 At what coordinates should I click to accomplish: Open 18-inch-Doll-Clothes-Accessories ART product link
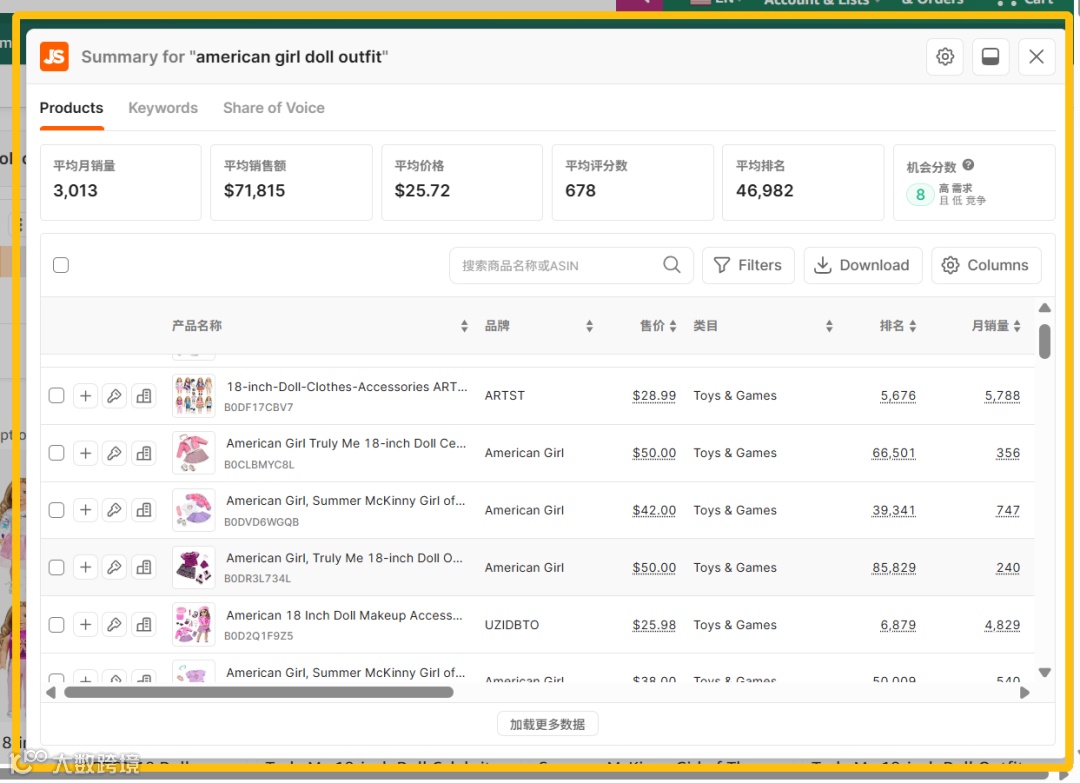(x=346, y=387)
